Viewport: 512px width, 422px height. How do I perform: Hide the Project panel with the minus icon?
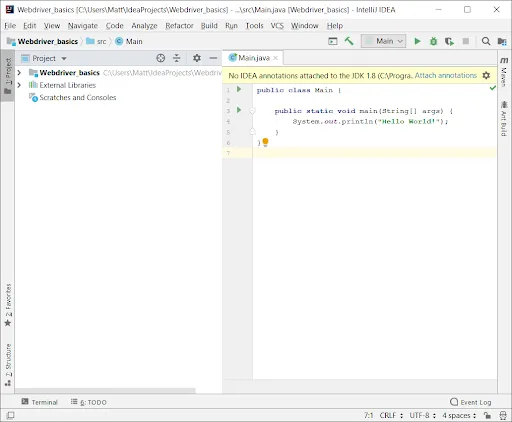click(x=213, y=58)
